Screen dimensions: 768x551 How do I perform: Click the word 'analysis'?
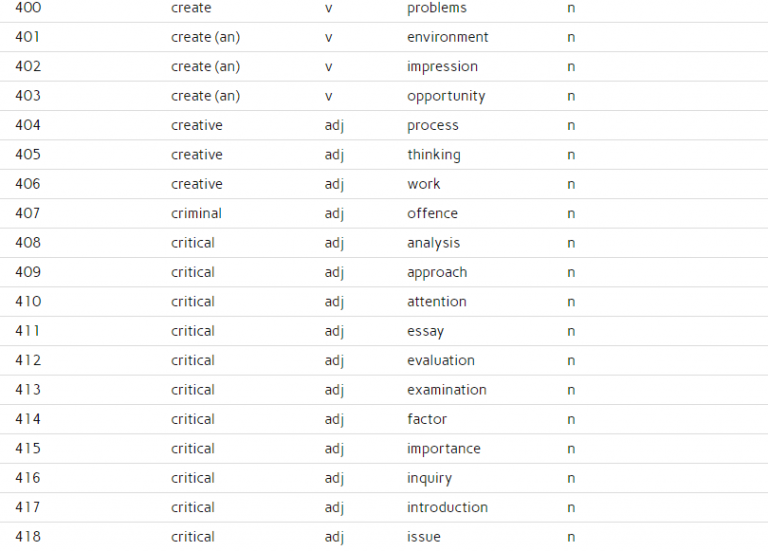pyautogui.click(x=433, y=243)
